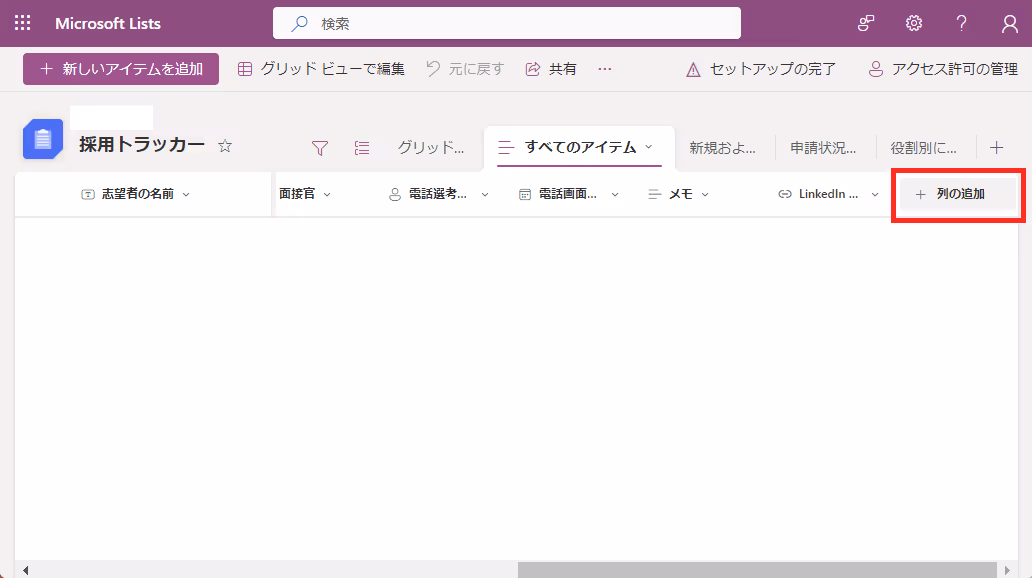Click the scrollbar right arrow
1032x578 pixels.
1007,570
